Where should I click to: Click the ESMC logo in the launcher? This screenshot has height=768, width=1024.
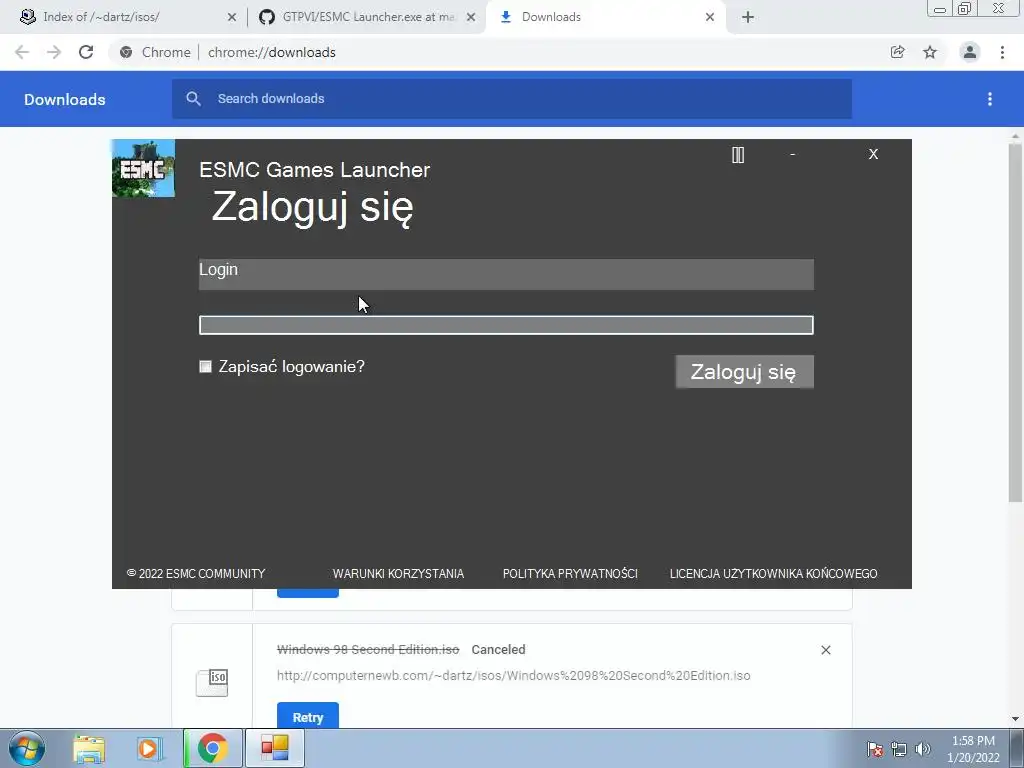pyautogui.click(x=144, y=168)
